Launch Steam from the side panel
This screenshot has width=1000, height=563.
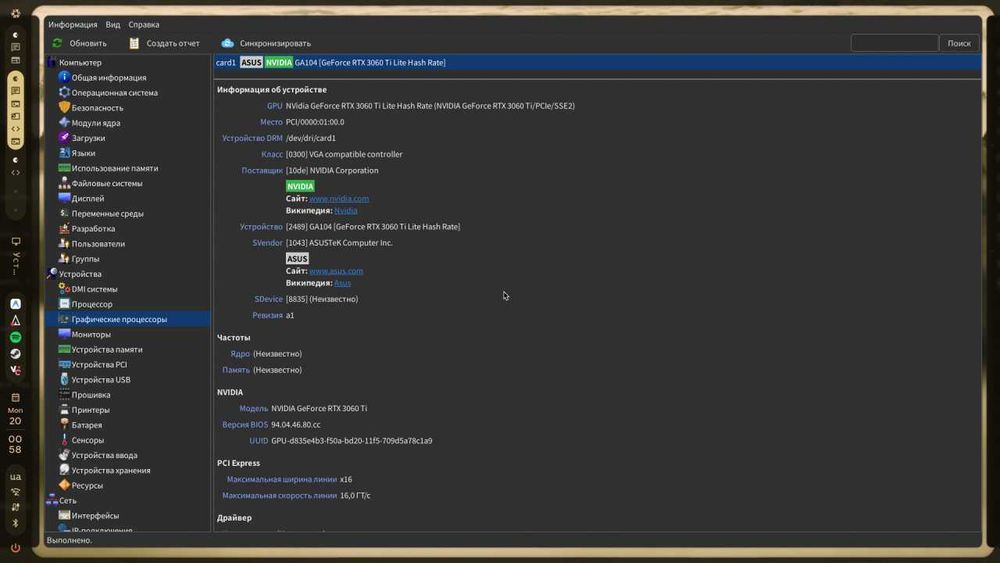pos(15,354)
